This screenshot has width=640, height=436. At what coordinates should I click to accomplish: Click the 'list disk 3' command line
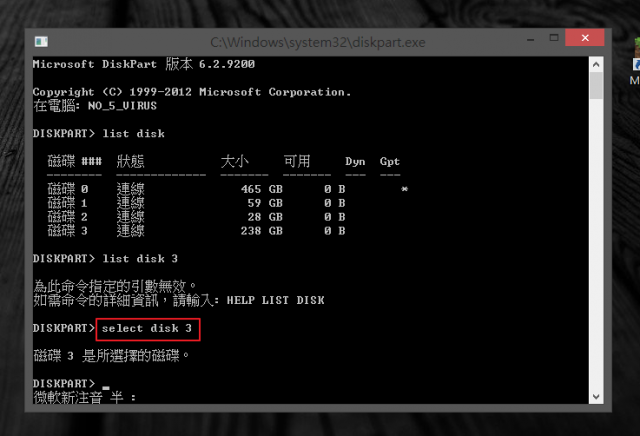point(105,258)
